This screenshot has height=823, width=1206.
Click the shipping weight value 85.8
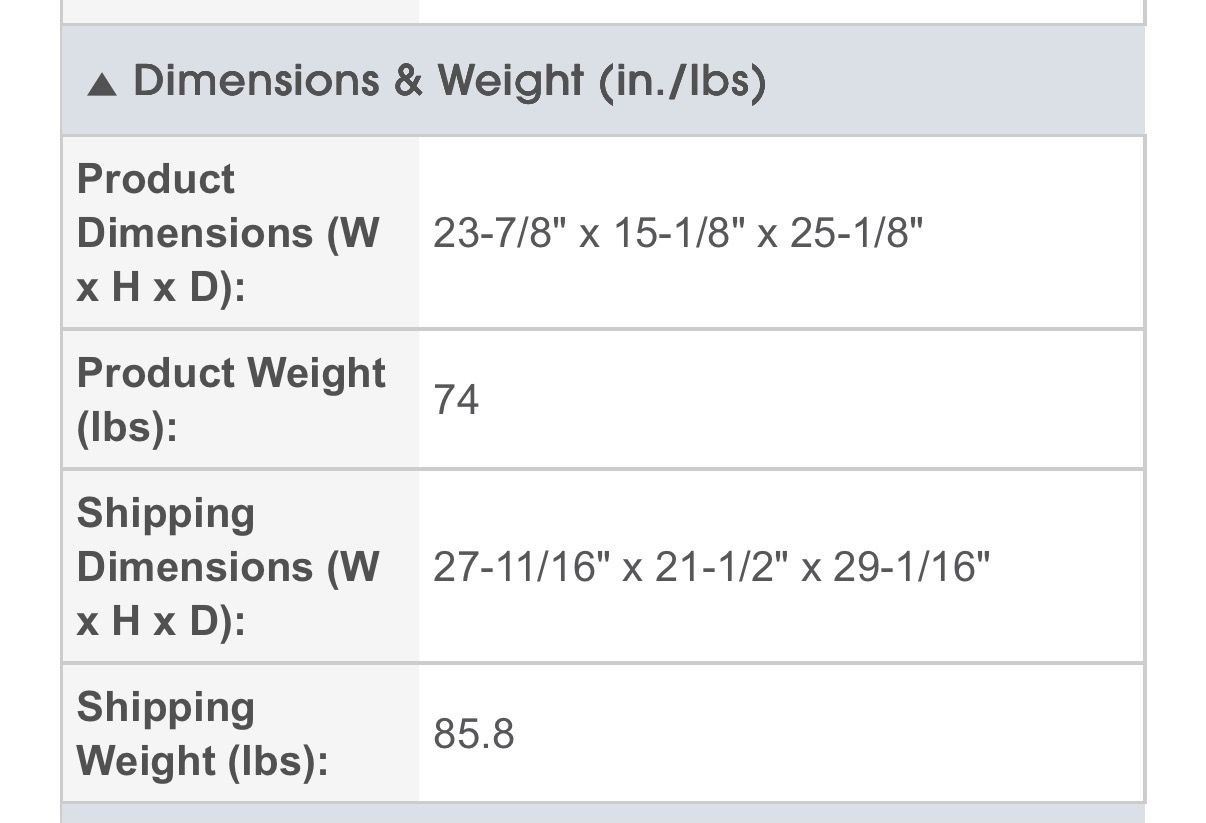click(474, 734)
